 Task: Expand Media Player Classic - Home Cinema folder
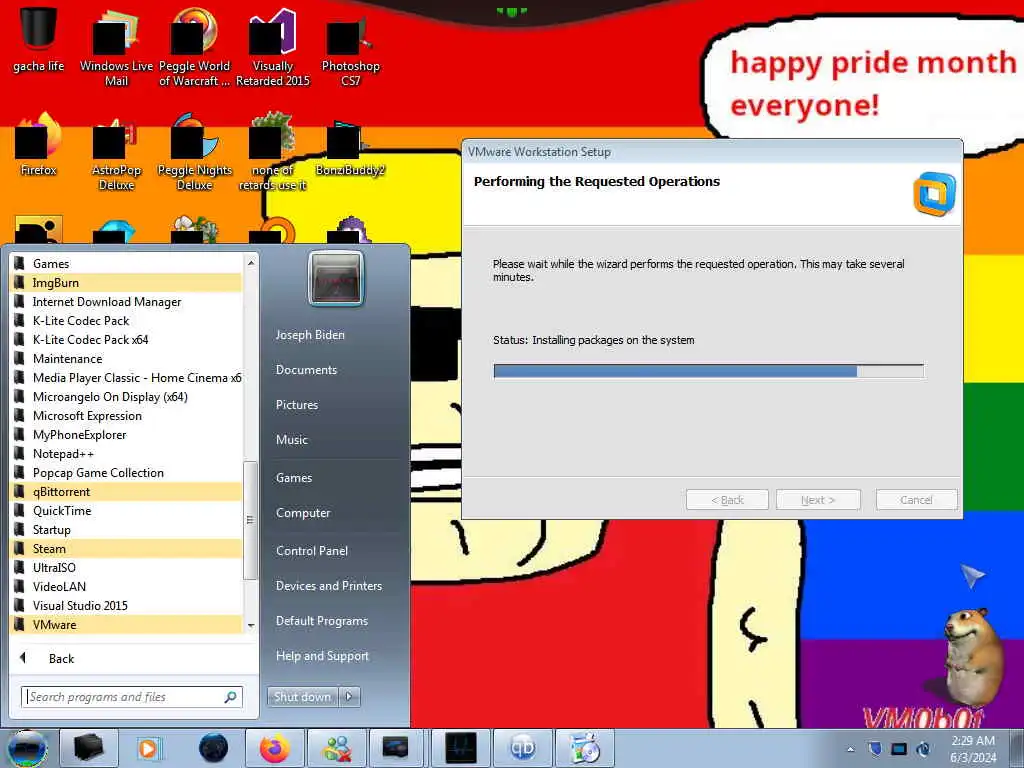click(127, 377)
